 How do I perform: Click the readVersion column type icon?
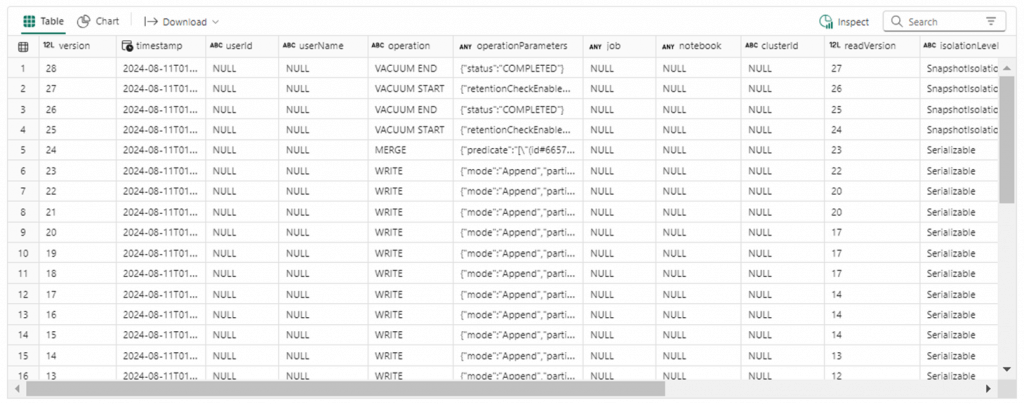coord(835,47)
